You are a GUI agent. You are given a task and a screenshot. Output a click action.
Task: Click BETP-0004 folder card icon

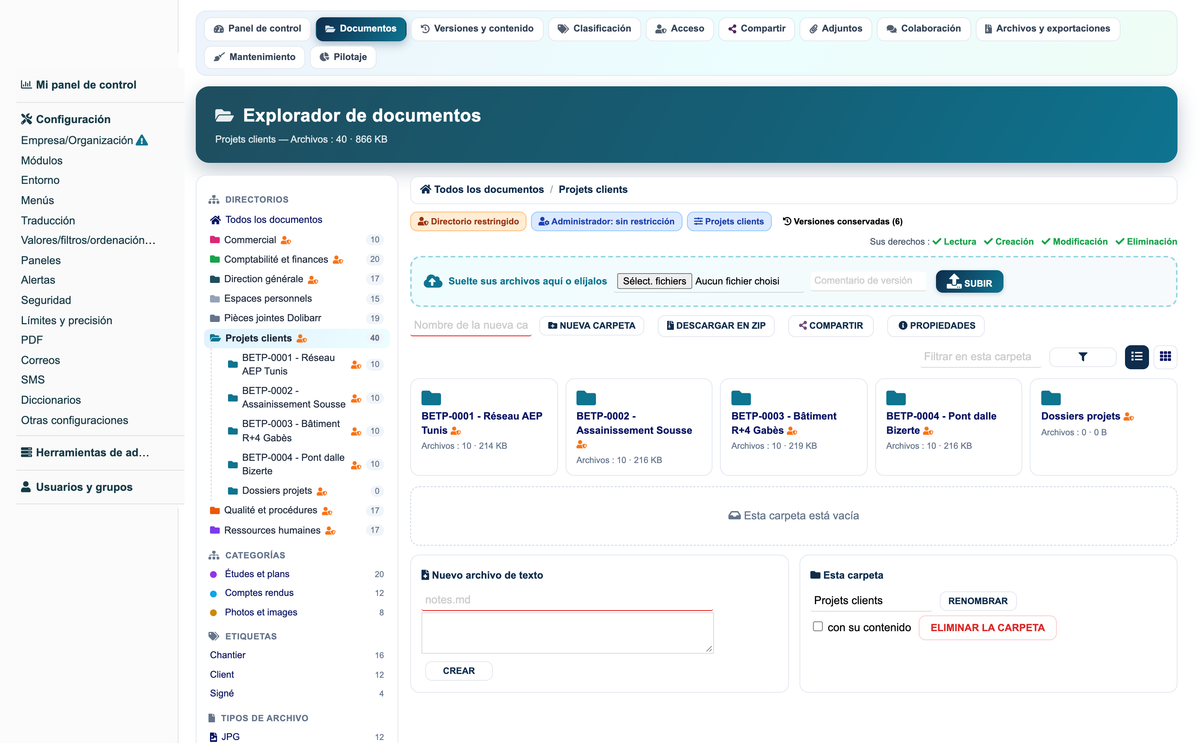coord(896,398)
